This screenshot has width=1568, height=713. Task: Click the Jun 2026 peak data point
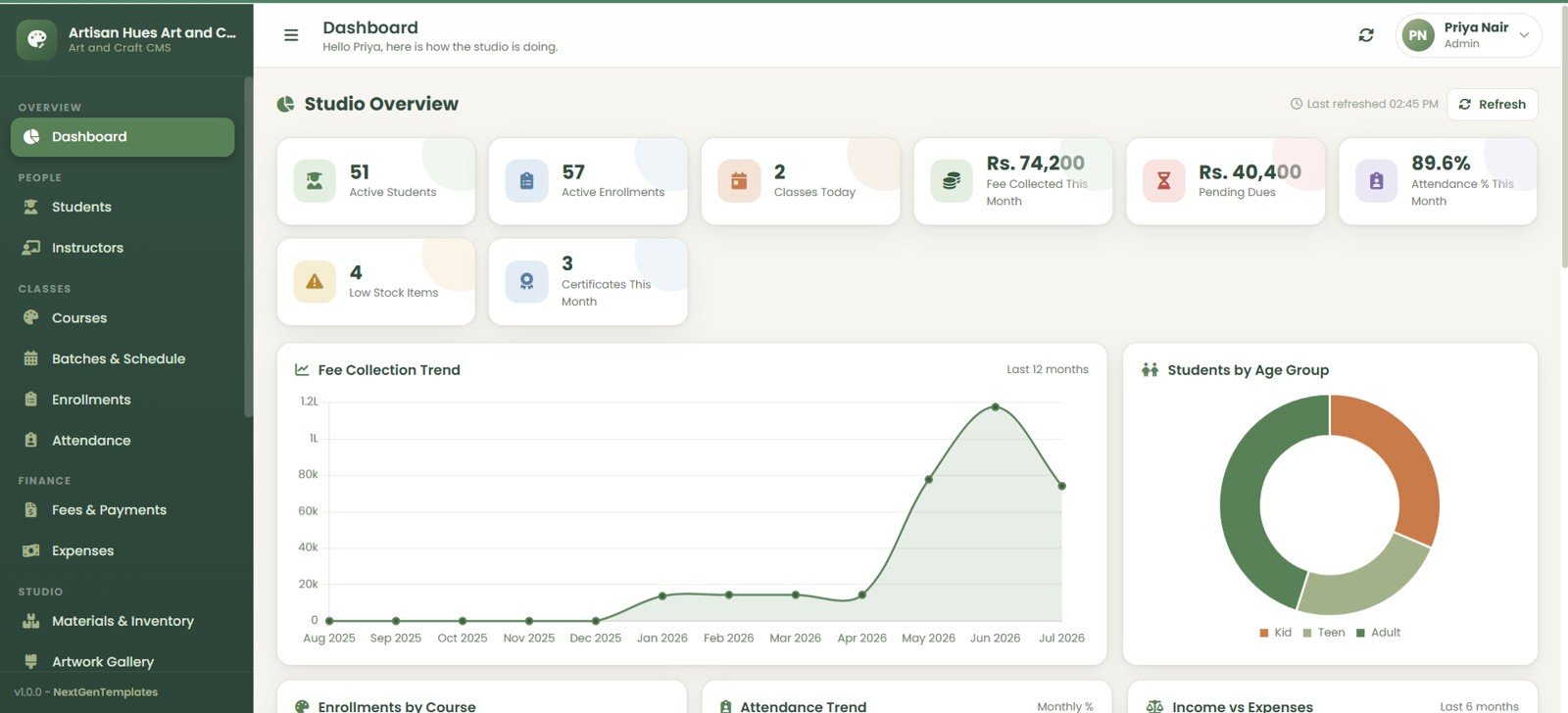pos(995,406)
